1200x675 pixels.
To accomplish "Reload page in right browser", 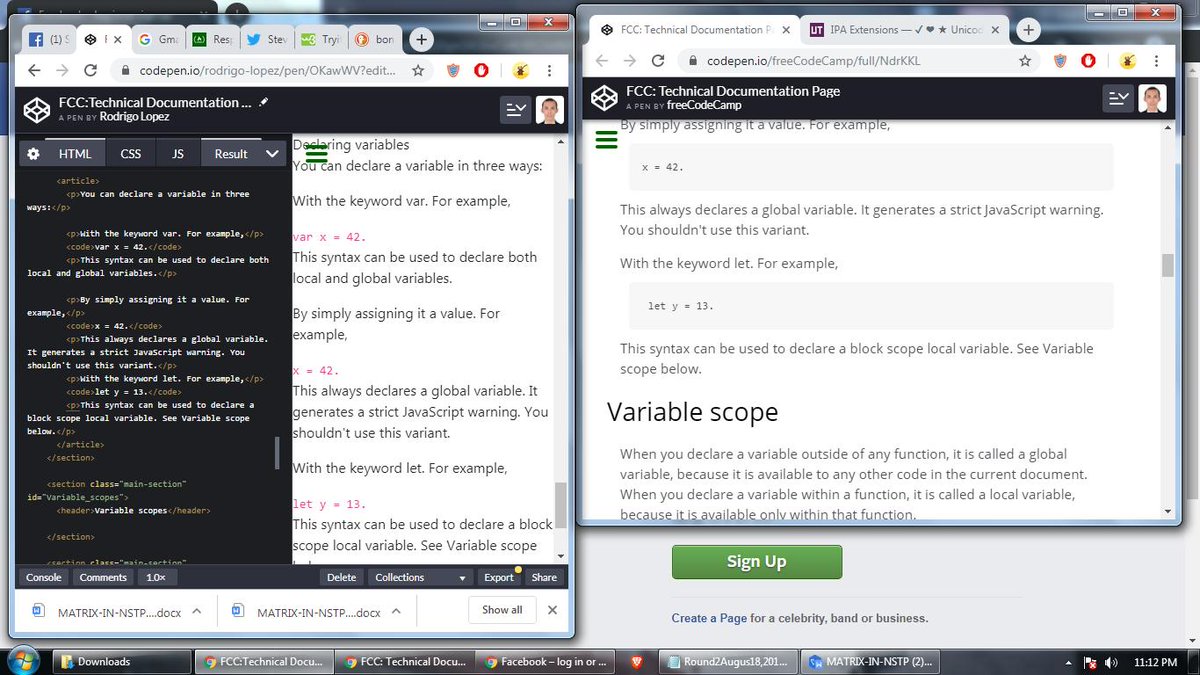I will coord(658,60).
